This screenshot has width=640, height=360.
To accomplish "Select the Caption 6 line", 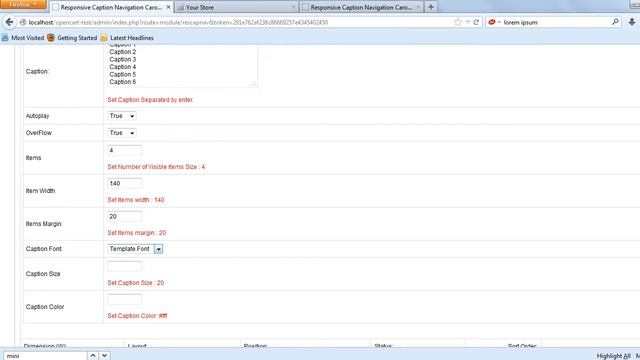I will tap(122, 82).
